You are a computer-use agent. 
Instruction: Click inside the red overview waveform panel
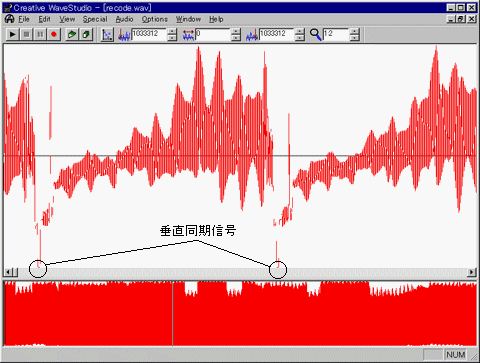click(x=240, y=313)
